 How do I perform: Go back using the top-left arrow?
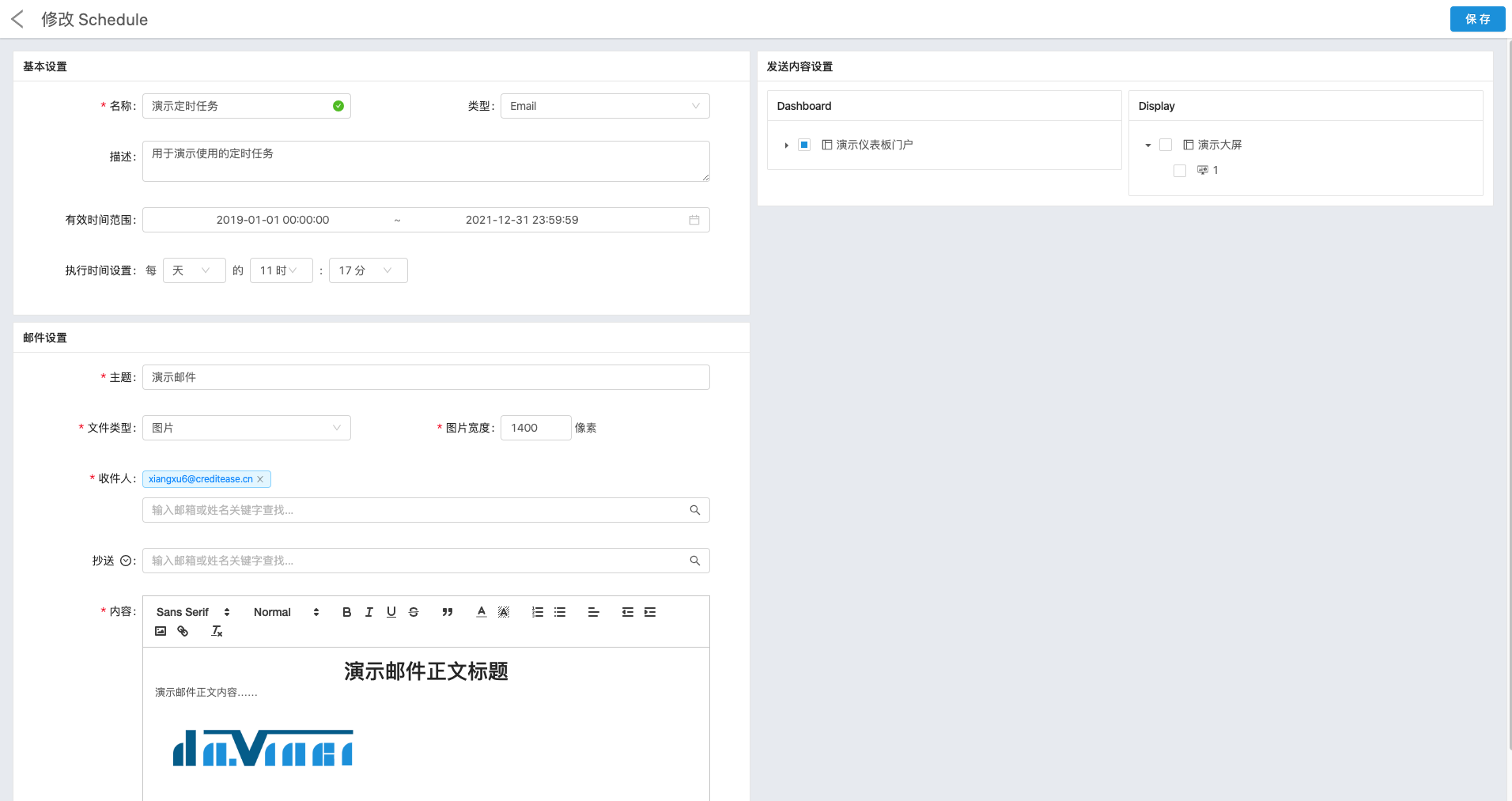[x=17, y=19]
